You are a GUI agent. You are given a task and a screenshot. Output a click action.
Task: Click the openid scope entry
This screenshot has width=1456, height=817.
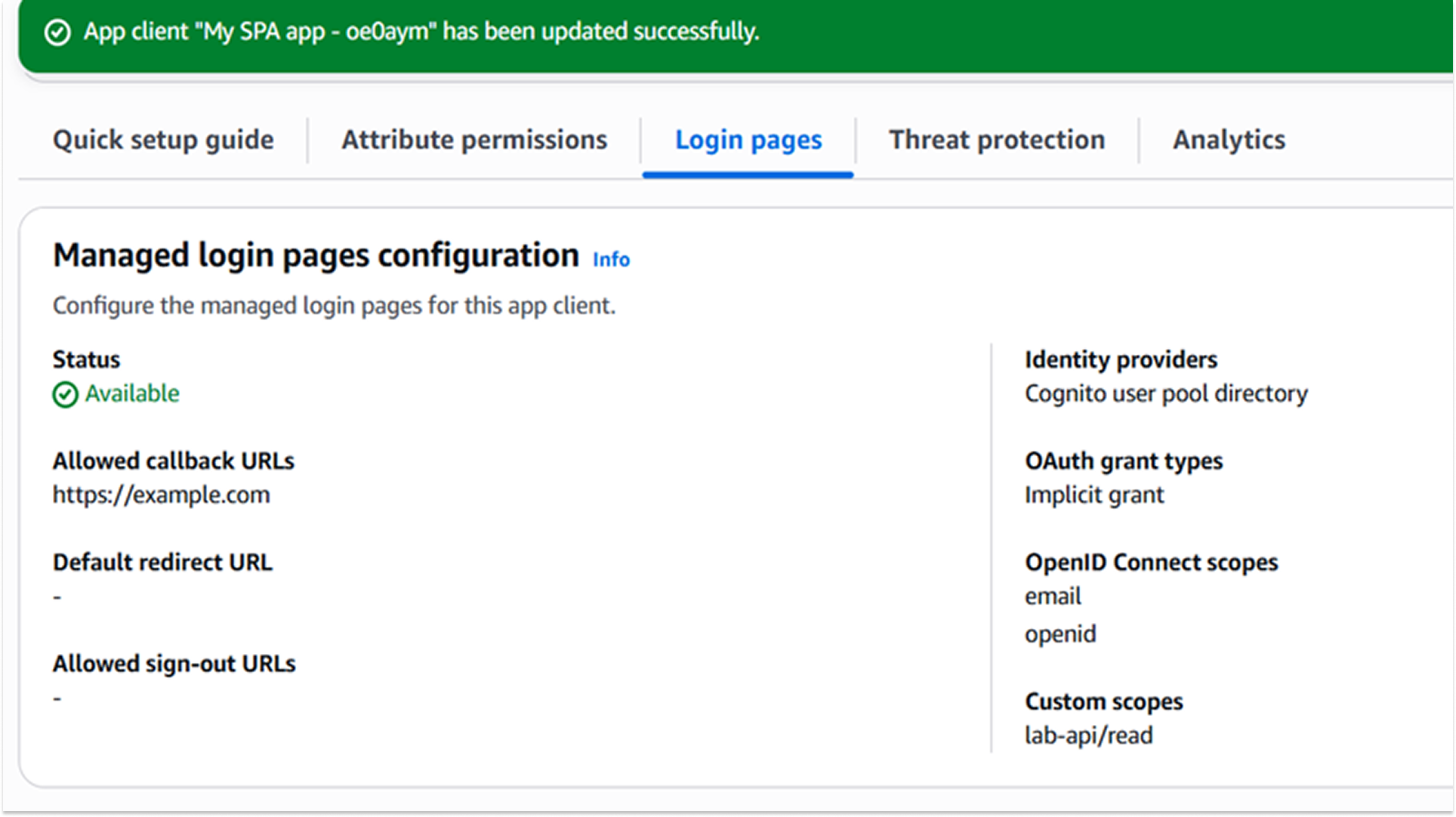point(1060,634)
